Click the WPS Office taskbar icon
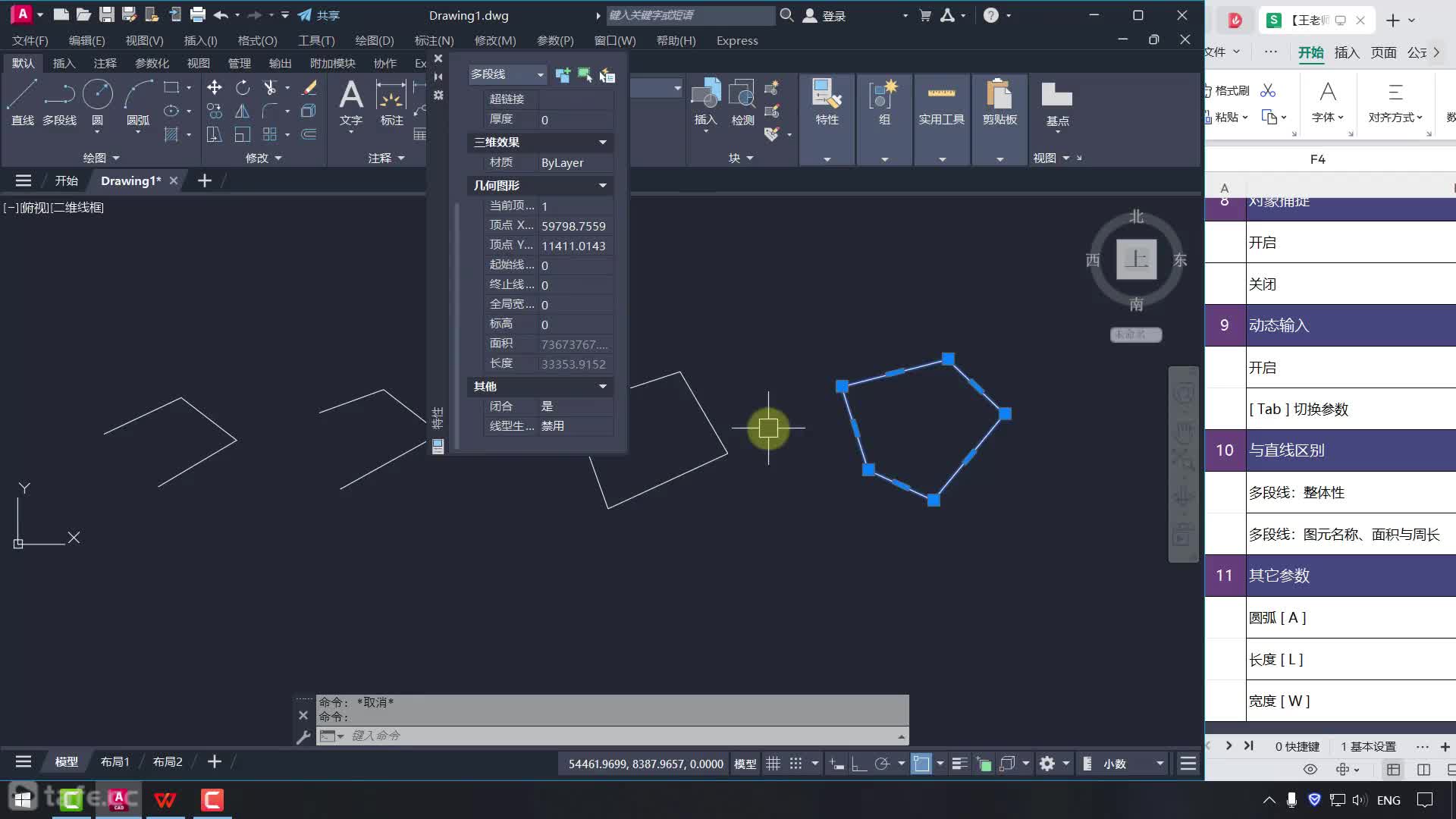Screen dimensions: 1456x819 165,799
